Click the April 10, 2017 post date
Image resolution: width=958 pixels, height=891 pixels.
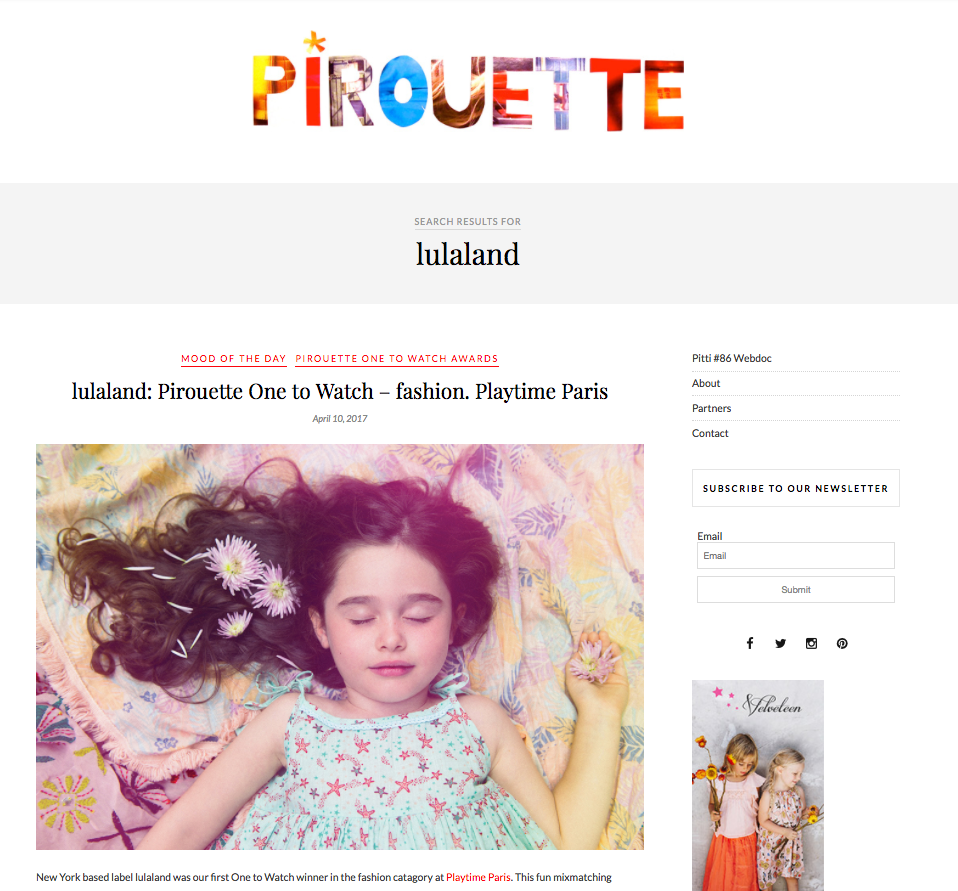click(x=340, y=419)
